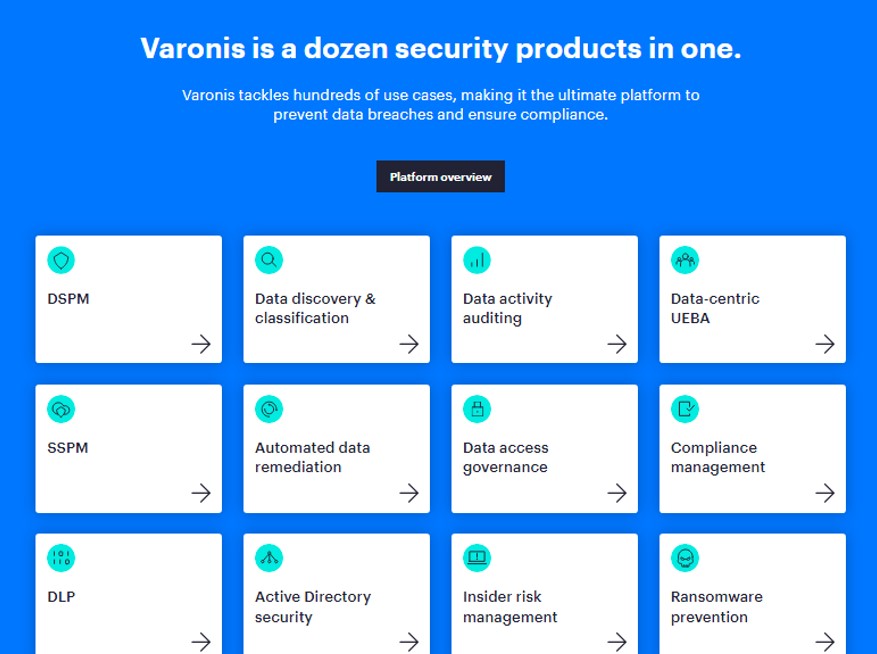Image resolution: width=877 pixels, height=654 pixels.
Task: Click the circular arrows Automated data remediation icon
Action: 269,410
